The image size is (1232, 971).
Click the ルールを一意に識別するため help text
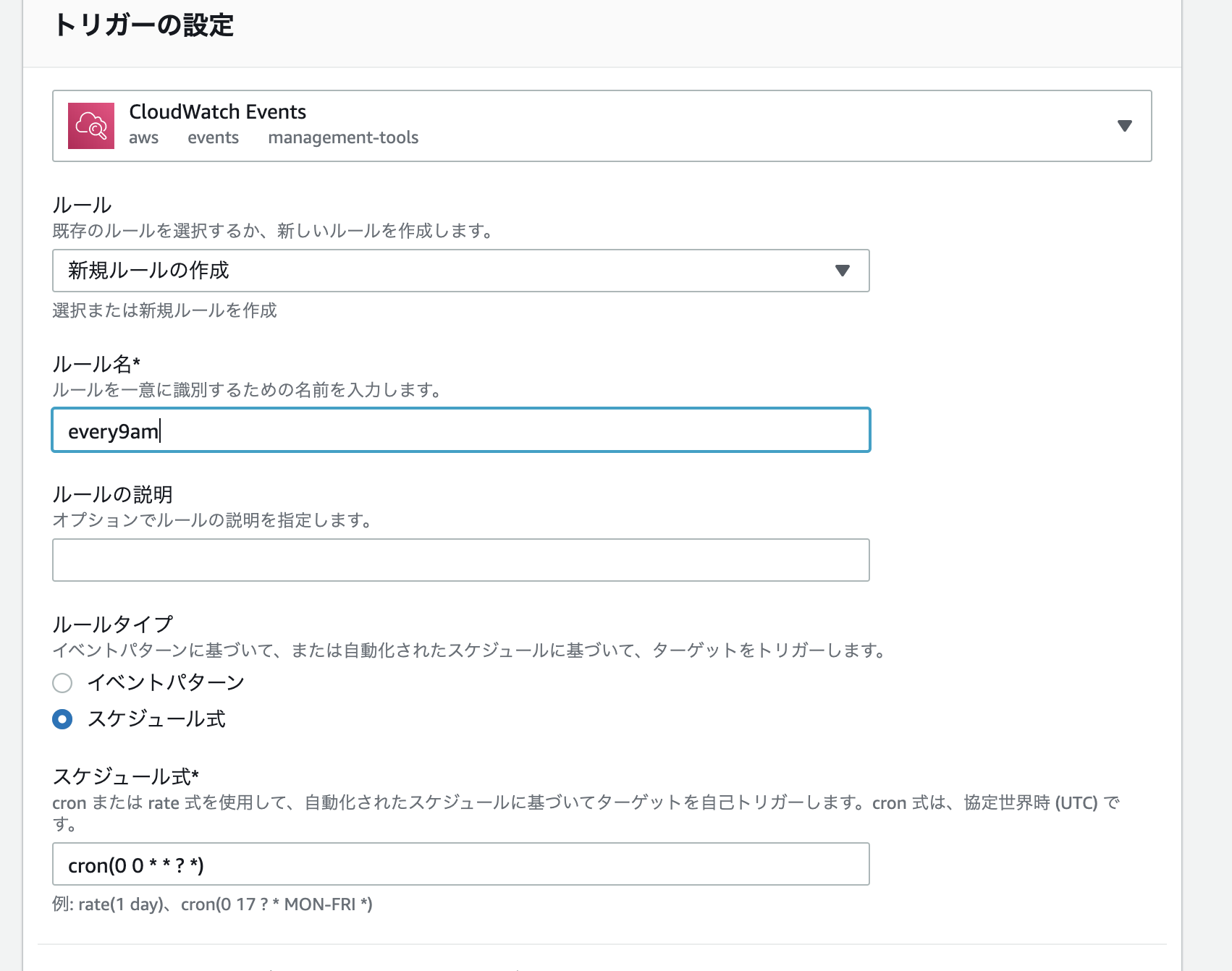[247, 390]
